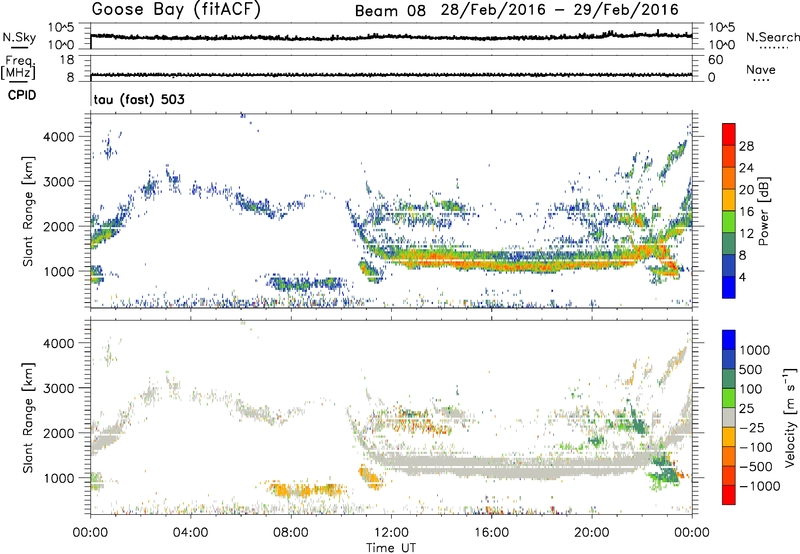Click the '08:00' time axis label

[x=291, y=533]
